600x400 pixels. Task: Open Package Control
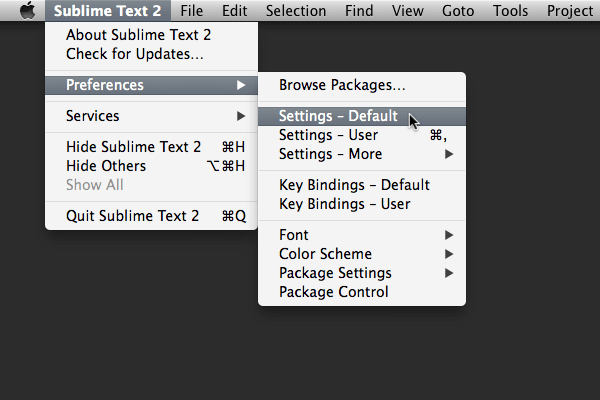pyautogui.click(x=333, y=292)
